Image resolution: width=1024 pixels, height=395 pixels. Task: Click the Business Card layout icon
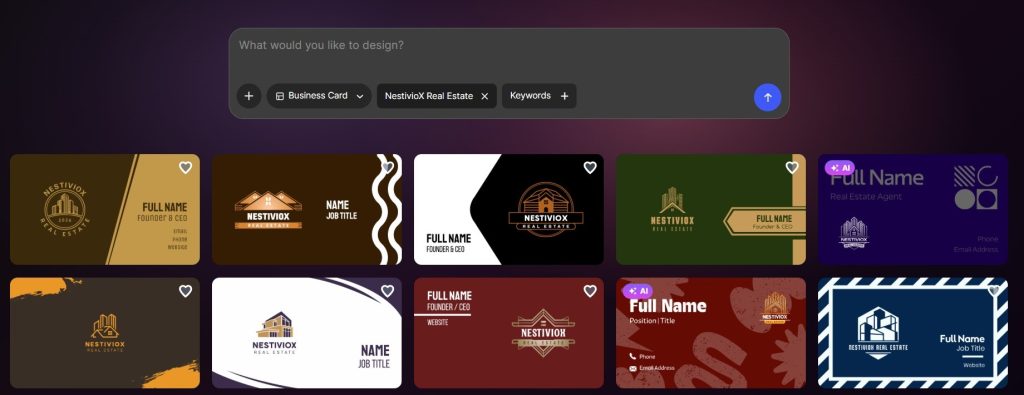(x=280, y=96)
